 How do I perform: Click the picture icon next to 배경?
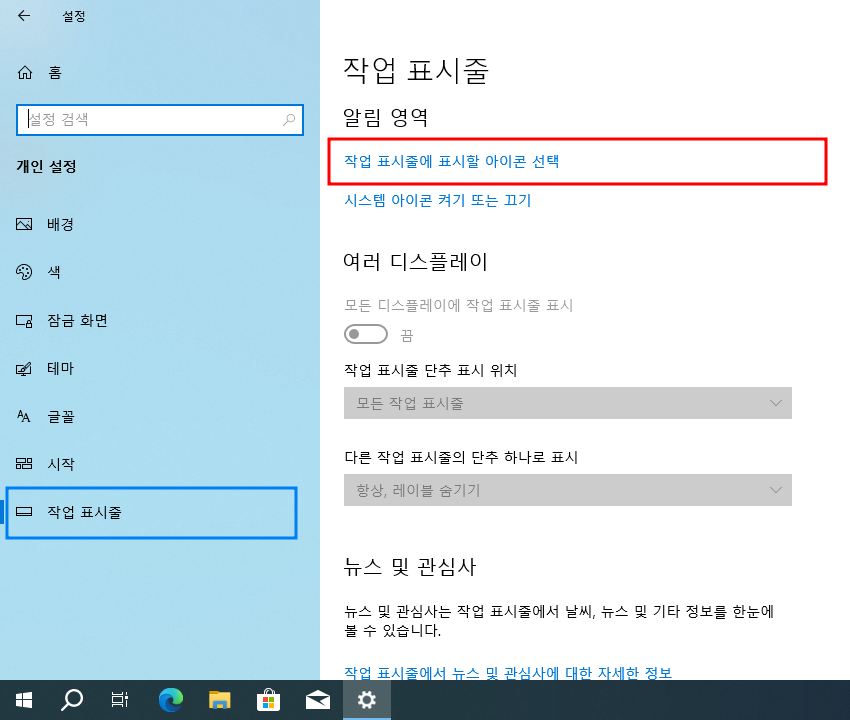click(x=24, y=224)
